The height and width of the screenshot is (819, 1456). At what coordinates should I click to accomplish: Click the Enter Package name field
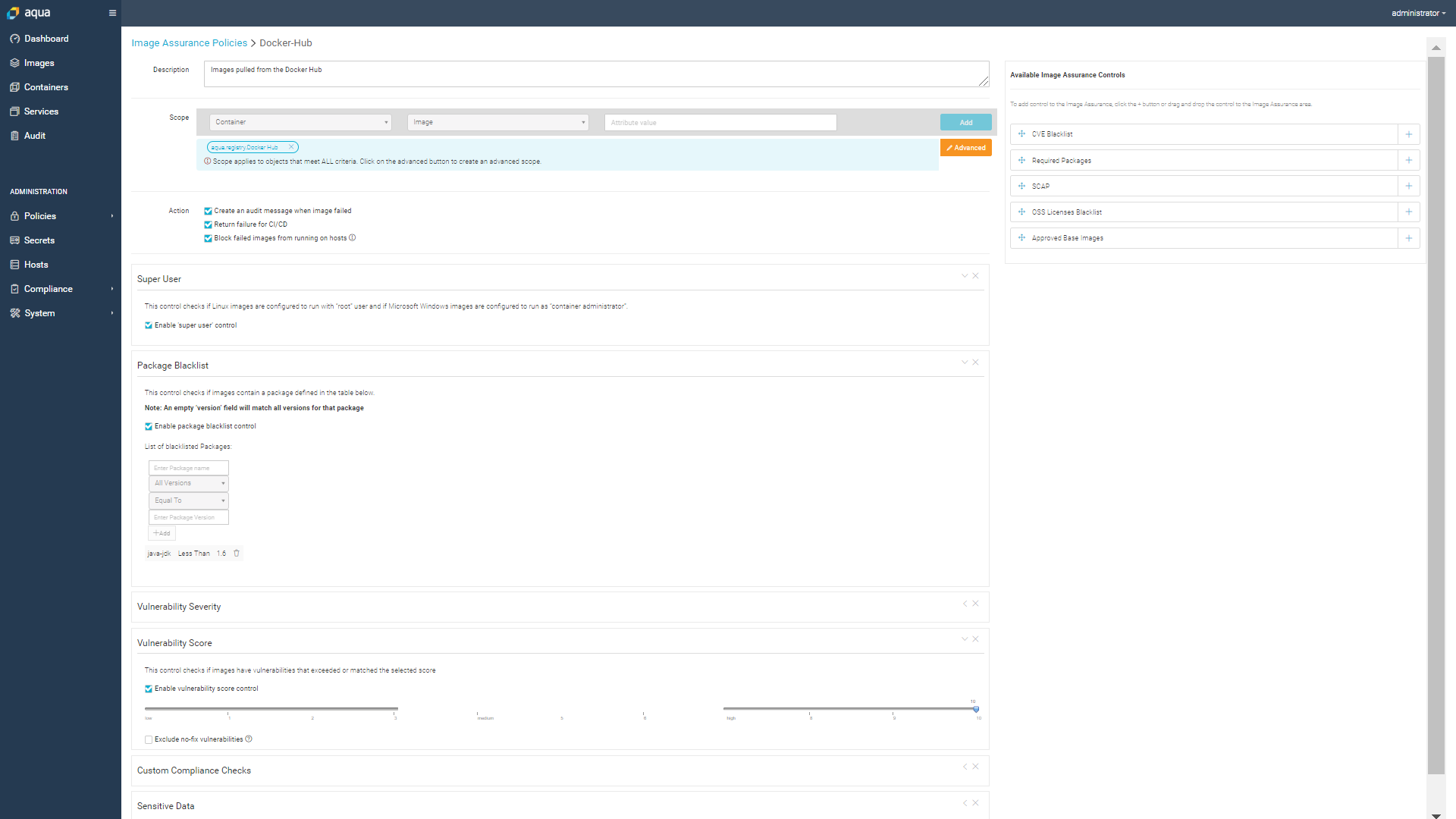point(189,468)
